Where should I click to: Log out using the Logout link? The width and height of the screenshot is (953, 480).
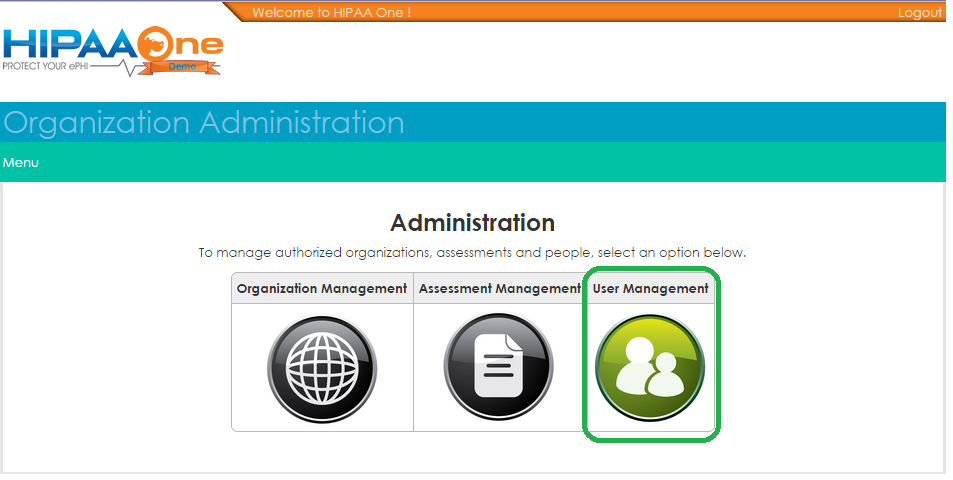920,13
